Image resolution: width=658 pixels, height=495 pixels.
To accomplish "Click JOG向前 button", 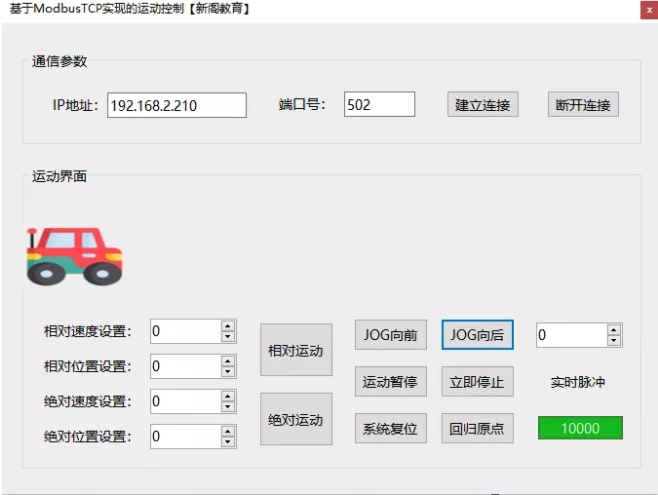I will click(391, 335).
